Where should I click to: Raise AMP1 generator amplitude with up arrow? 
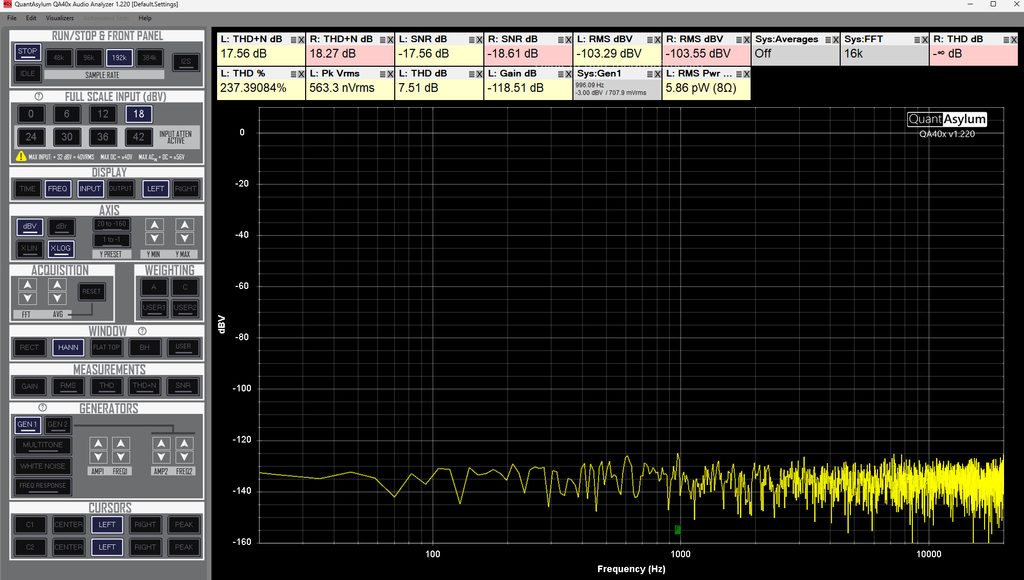(x=98, y=443)
